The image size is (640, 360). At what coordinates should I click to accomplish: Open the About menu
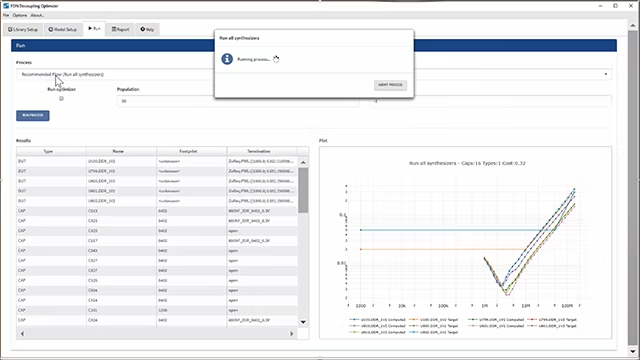click(x=37, y=15)
